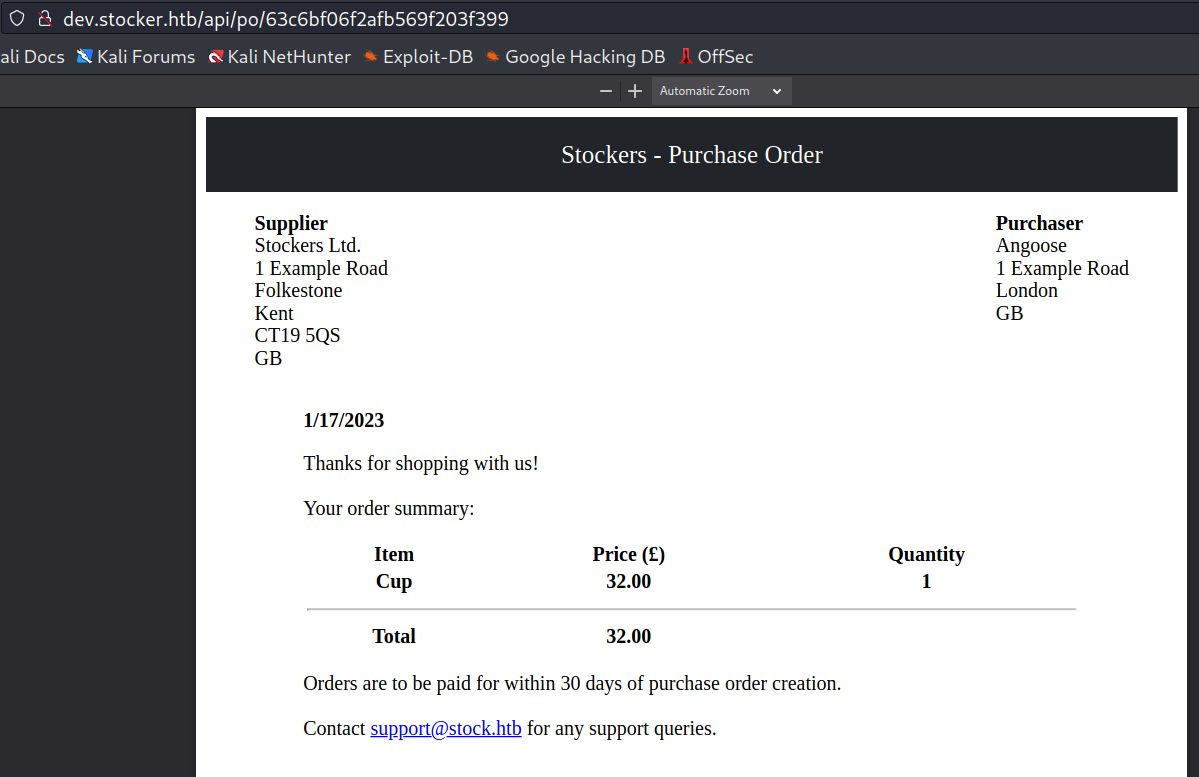
Task: Click the Purchaser heading
Action: [1039, 223]
